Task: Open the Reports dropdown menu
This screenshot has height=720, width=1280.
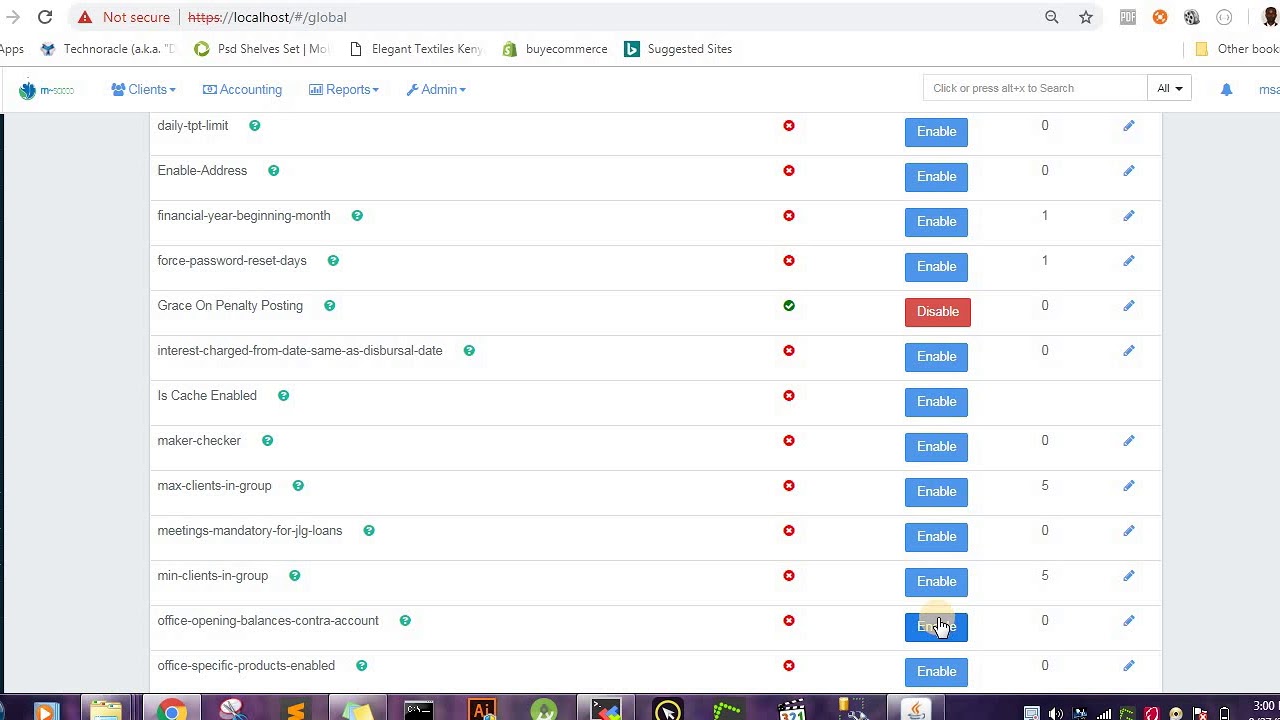Action: click(343, 90)
